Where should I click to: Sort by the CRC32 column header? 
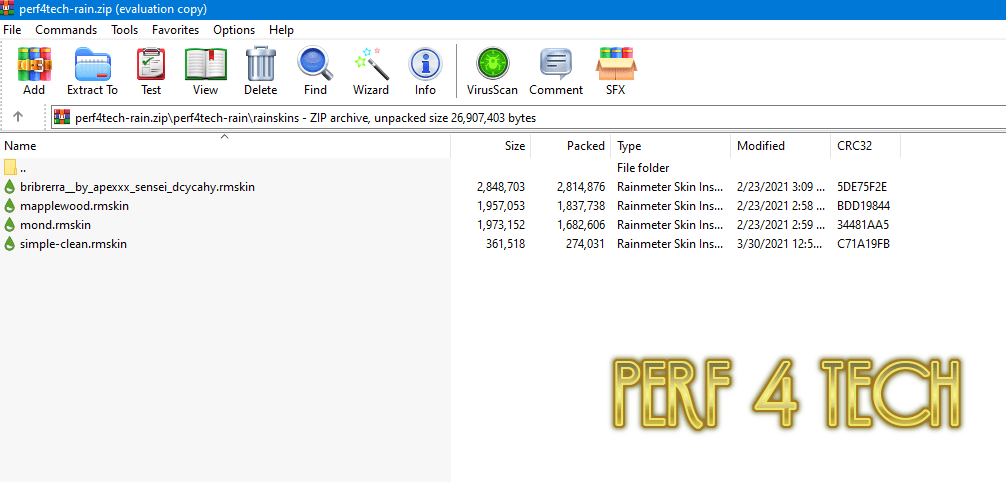click(865, 146)
